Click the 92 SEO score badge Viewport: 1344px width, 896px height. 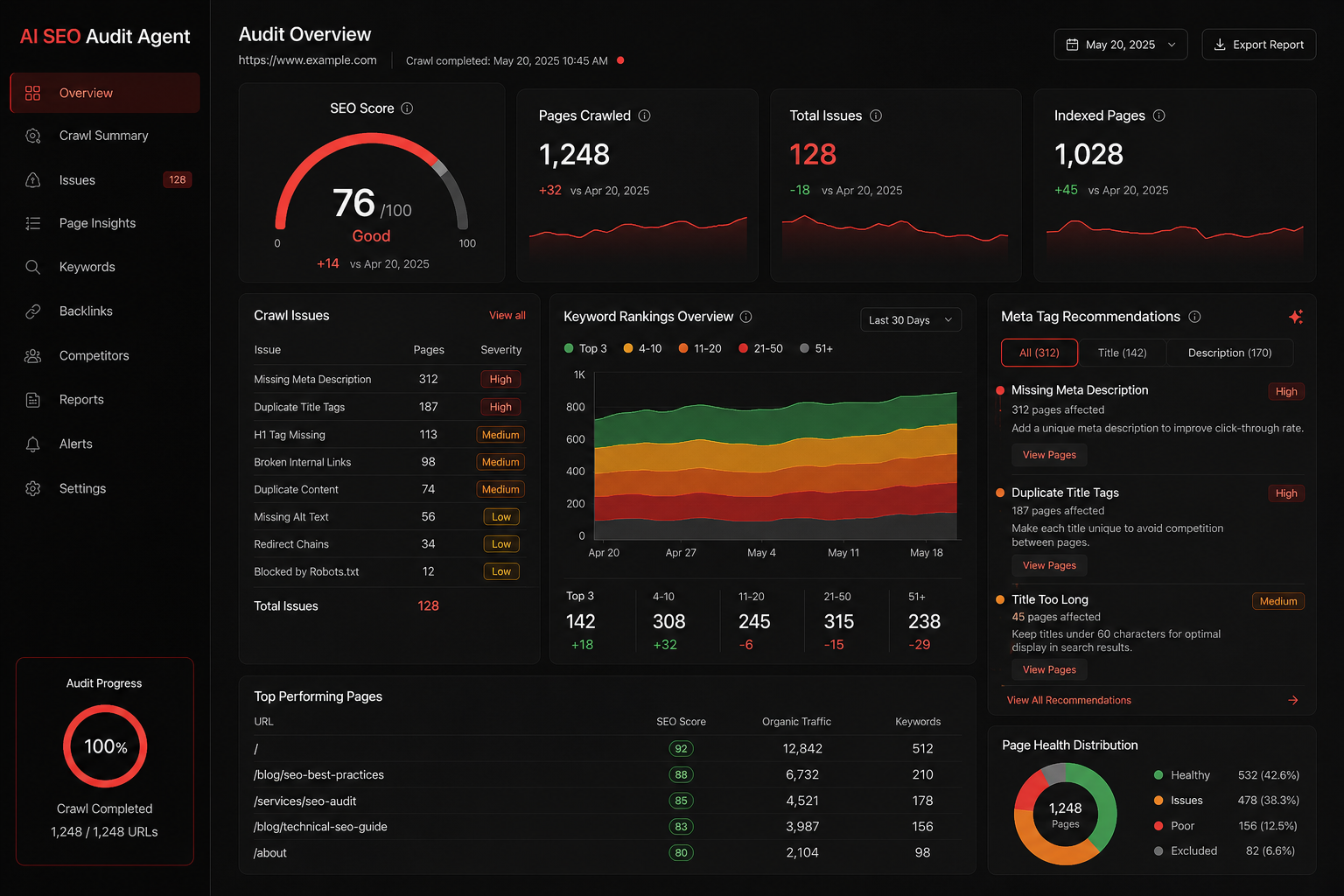(681, 748)
